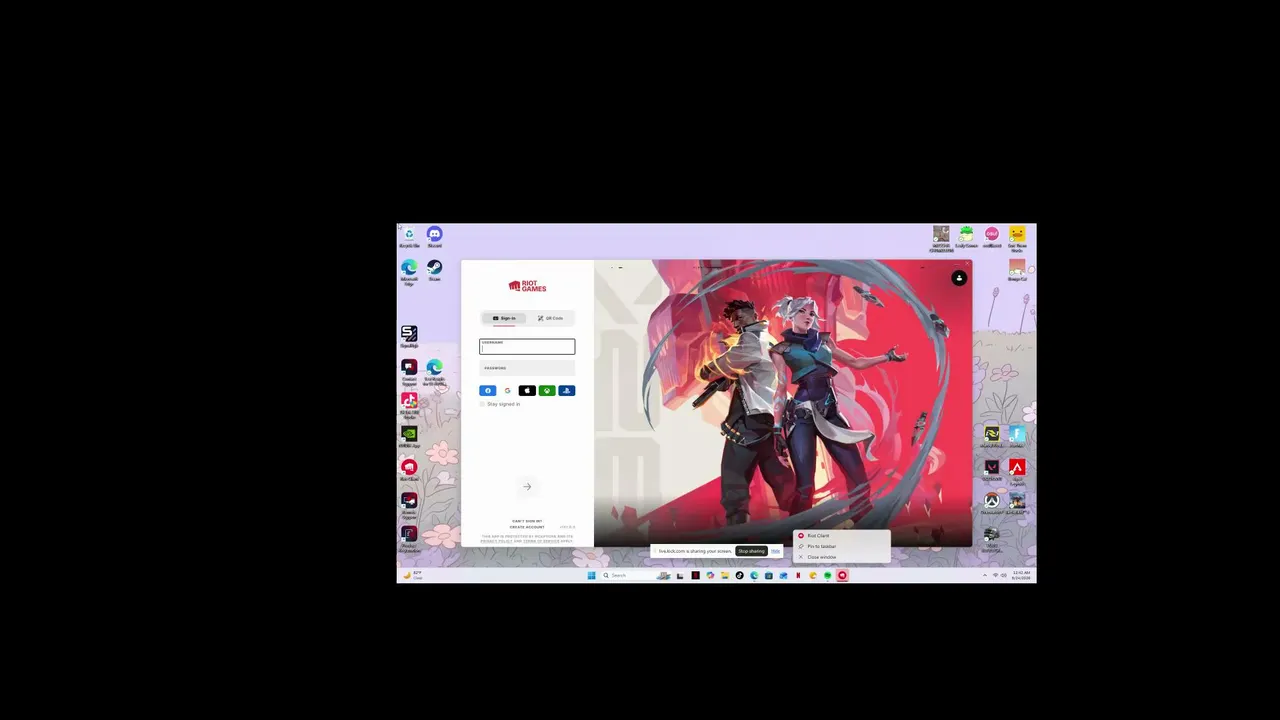Open the Terms of Service link
The image size is (1280, 720).
pyautogui.click(x=542, y=541)
